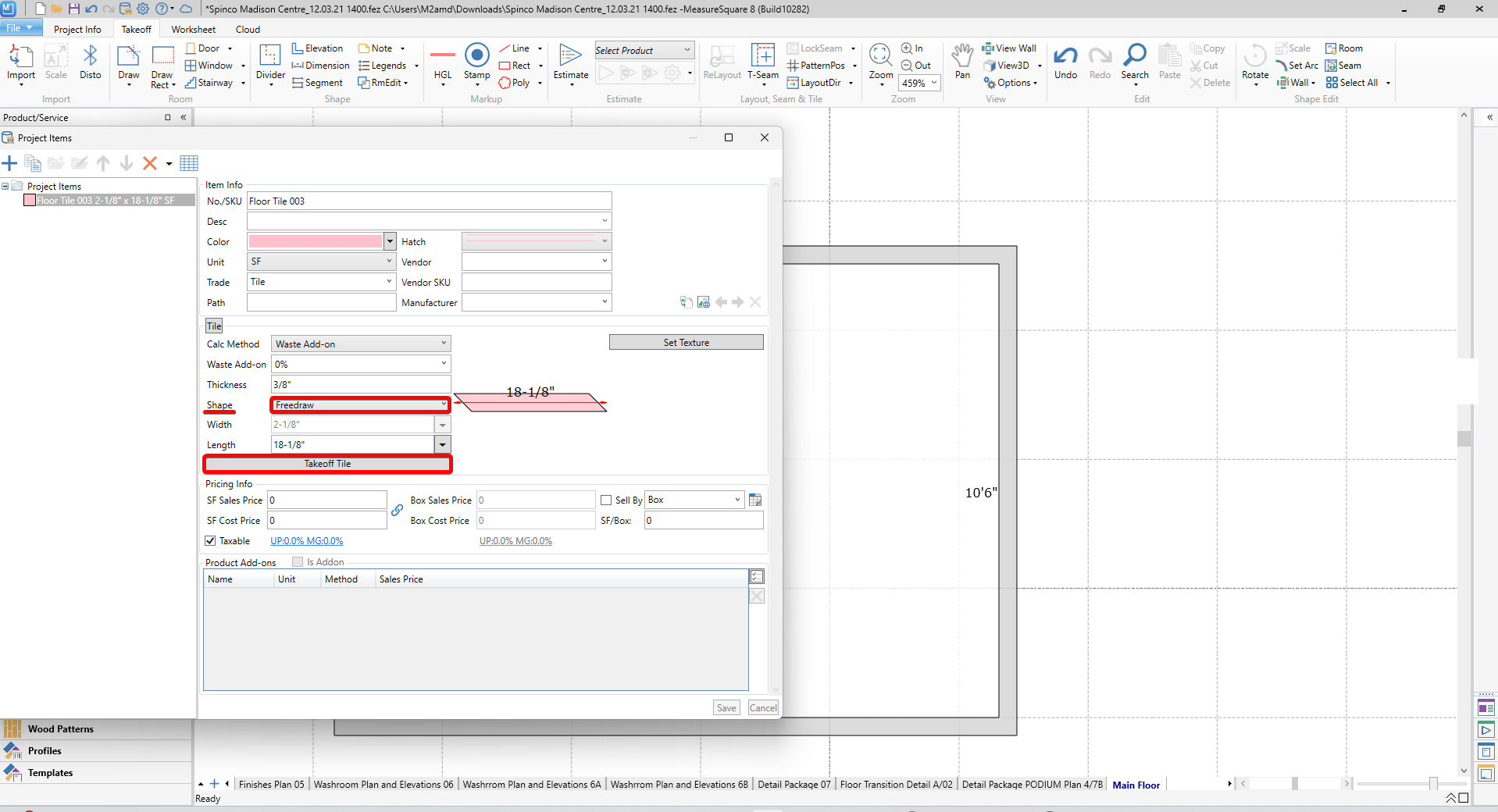Click the Rotate shape icon
The image size is (1498, 812).
(1254, 57)
